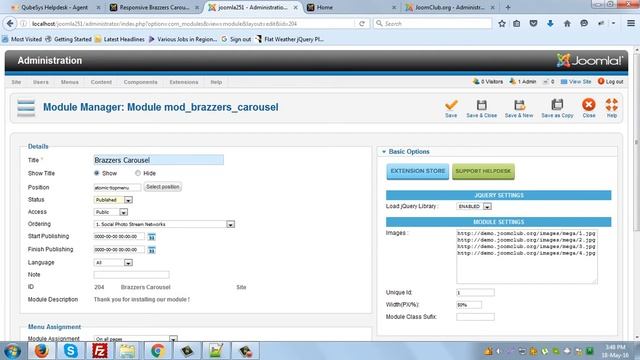Open the Menus menu

tap(70, 82)
